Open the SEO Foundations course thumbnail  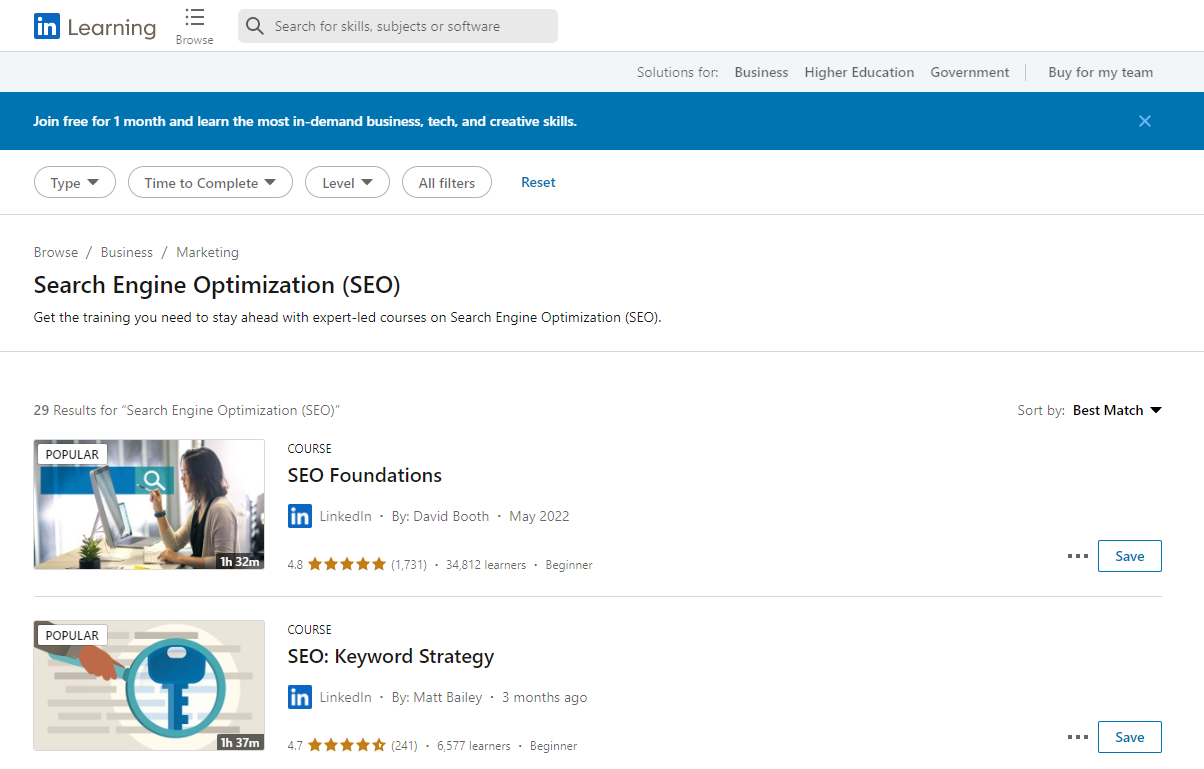click(x=149, y=504)
